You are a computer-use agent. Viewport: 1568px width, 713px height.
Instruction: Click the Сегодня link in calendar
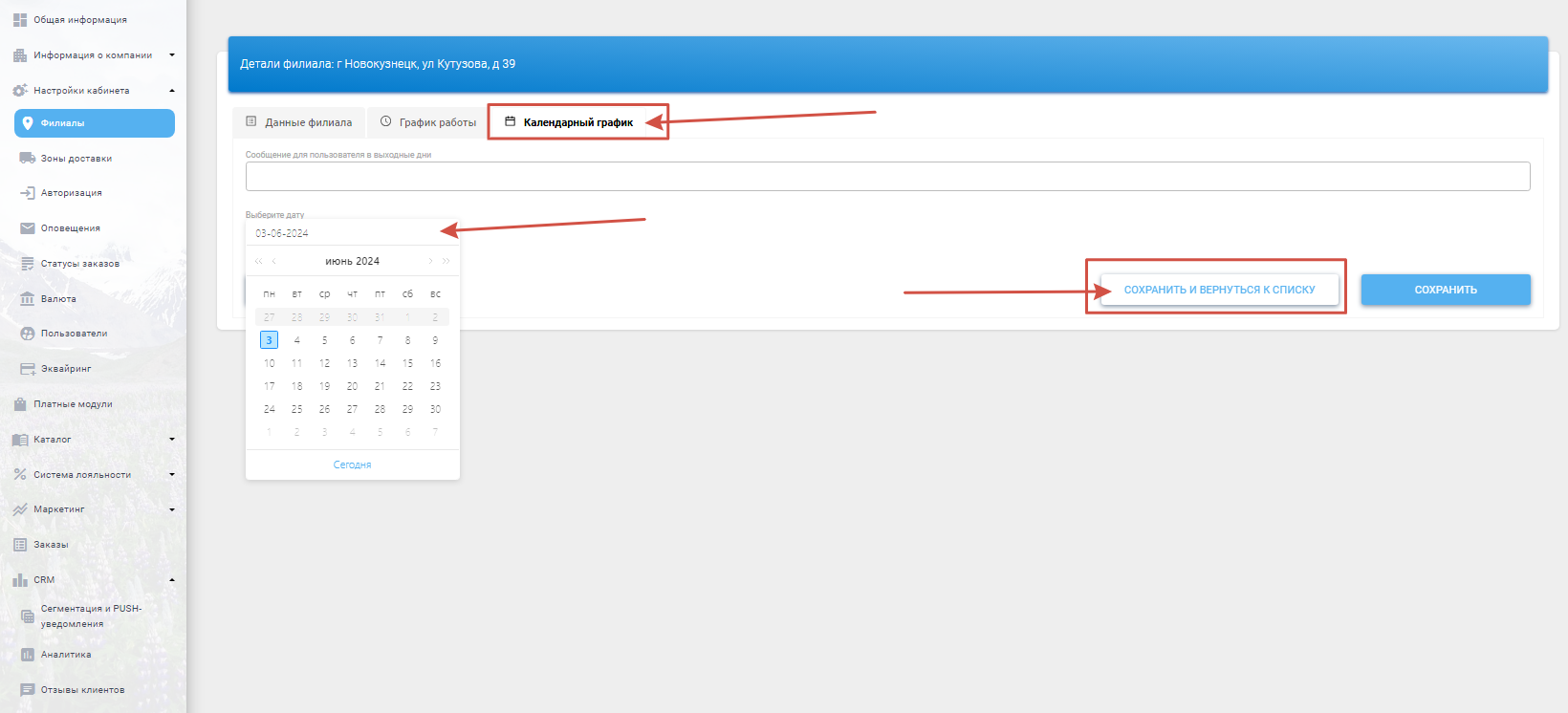352,465
